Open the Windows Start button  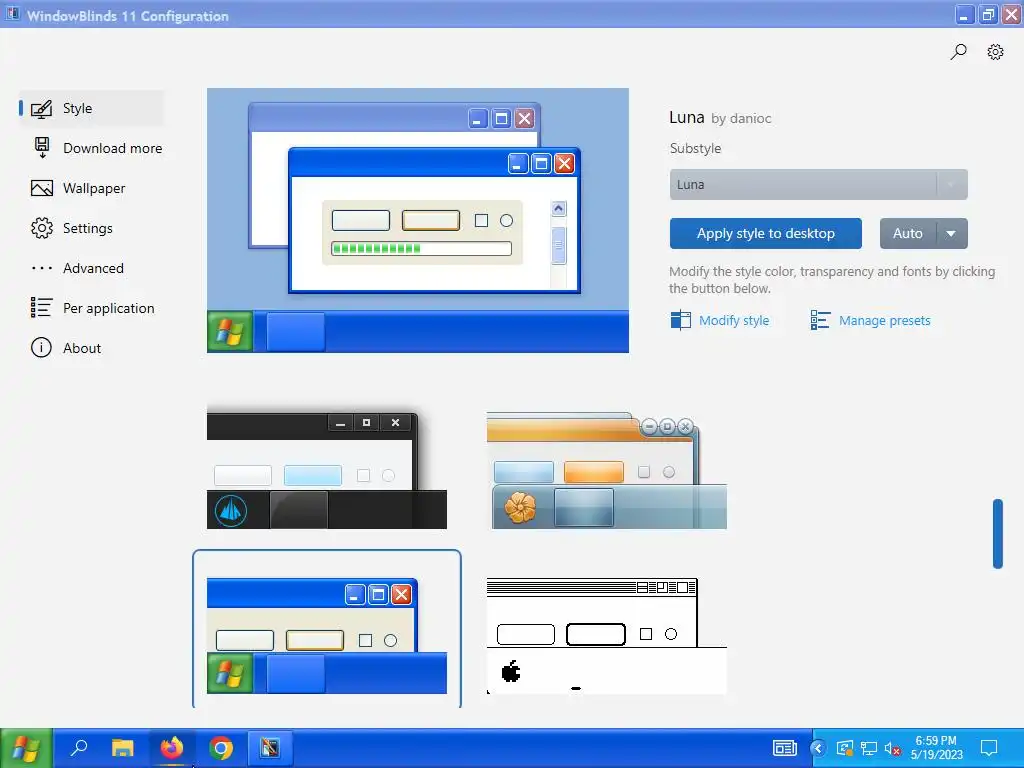point(26,748)
